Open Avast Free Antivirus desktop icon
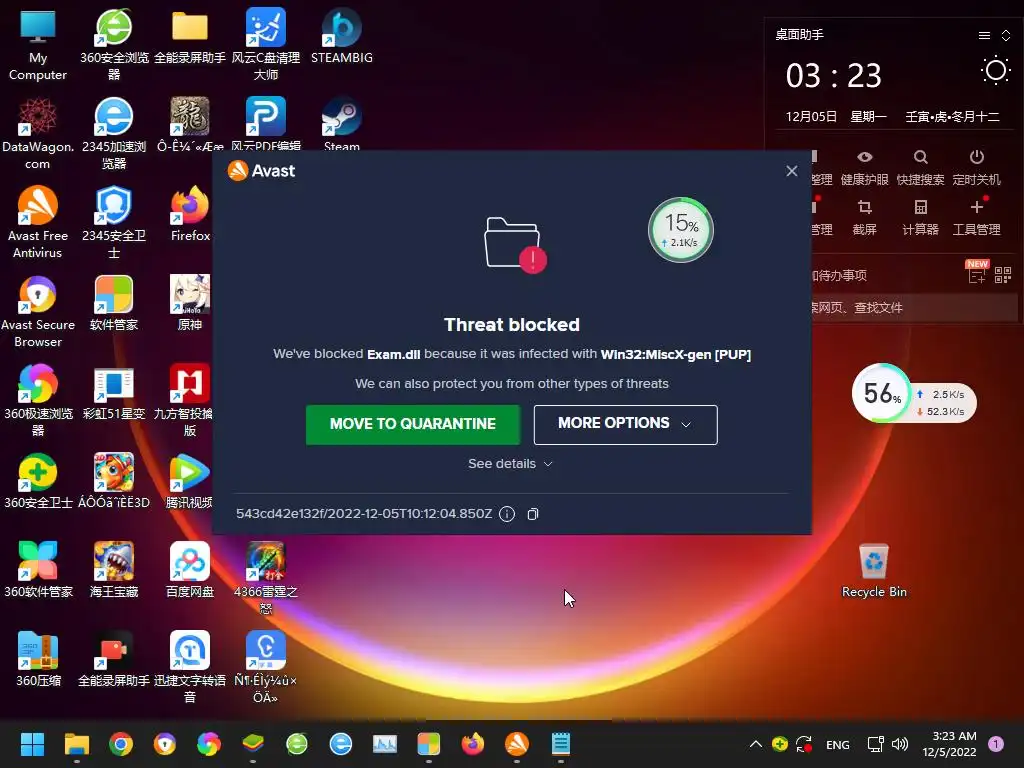Image resolution: width=1024 pixels, height=768 pixels. (38, 223)
